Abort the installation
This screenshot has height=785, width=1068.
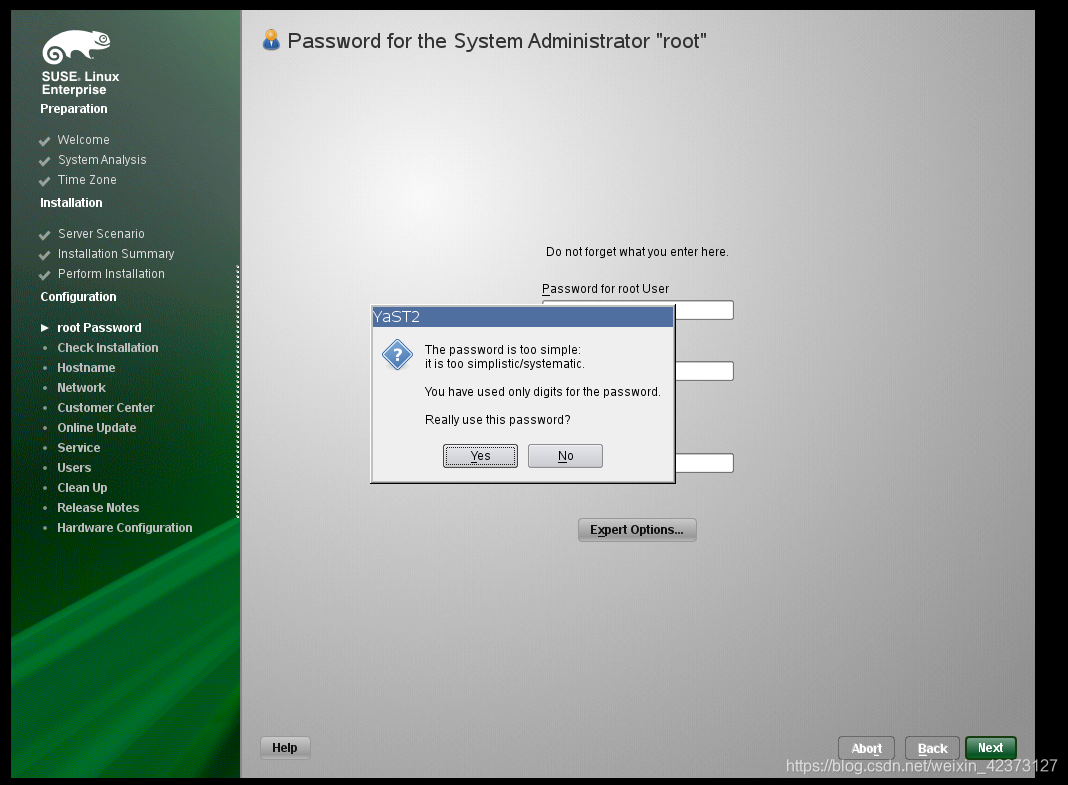coord(866,748)
